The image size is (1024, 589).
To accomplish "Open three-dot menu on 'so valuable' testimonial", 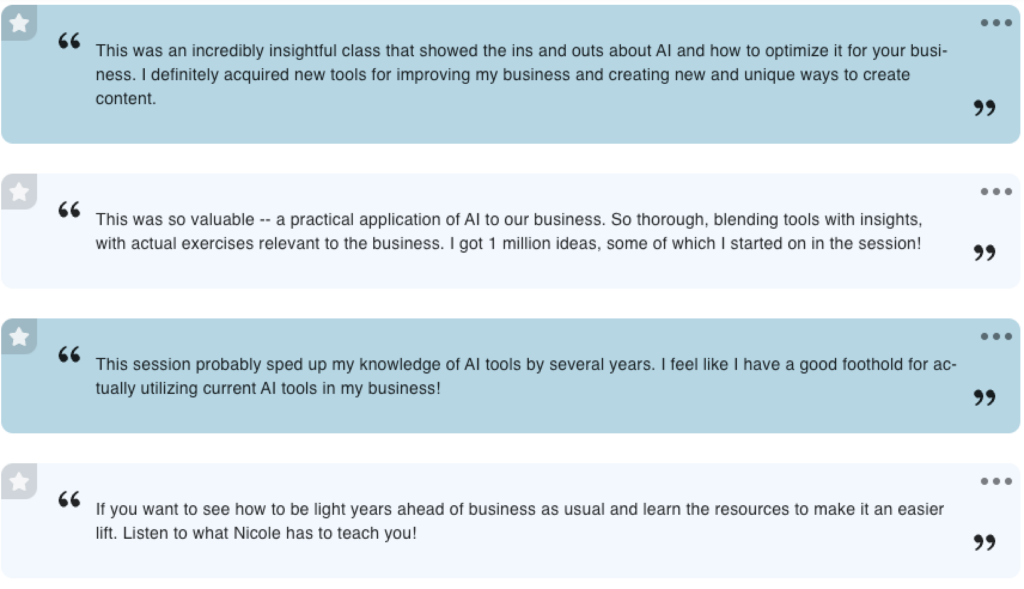I will [995, 192].
